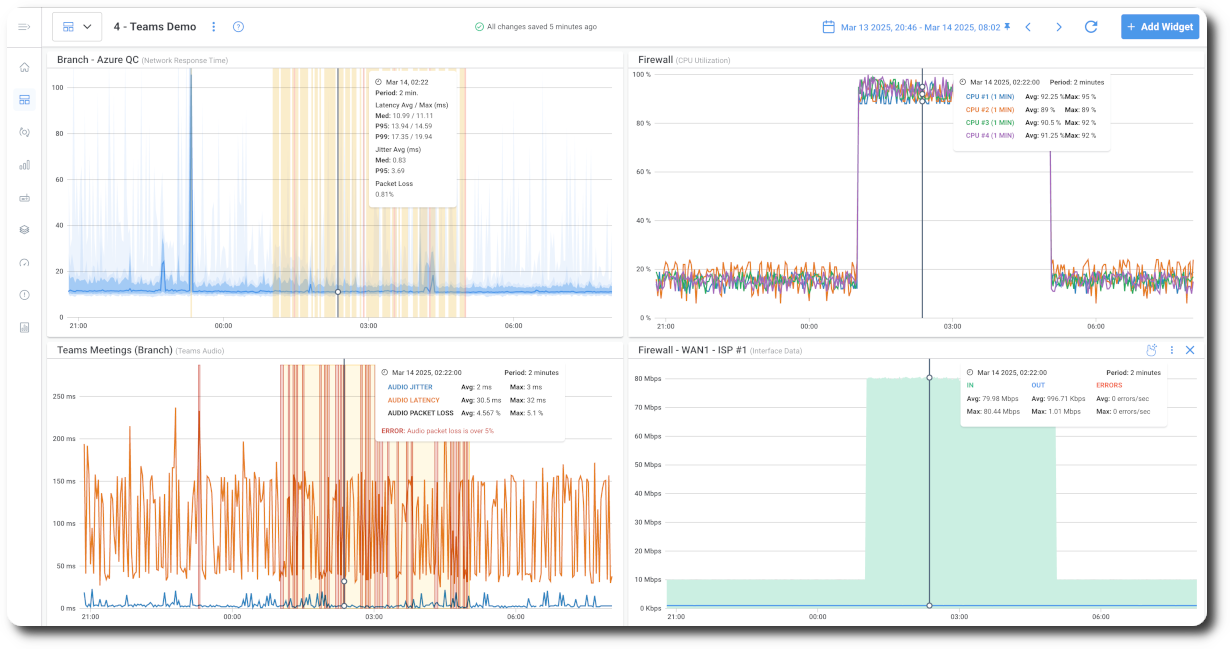The width and height of the screenshot is (1230, 649).
Task: Select the reports icon at sidebar bottom
Action: (25, 327)
